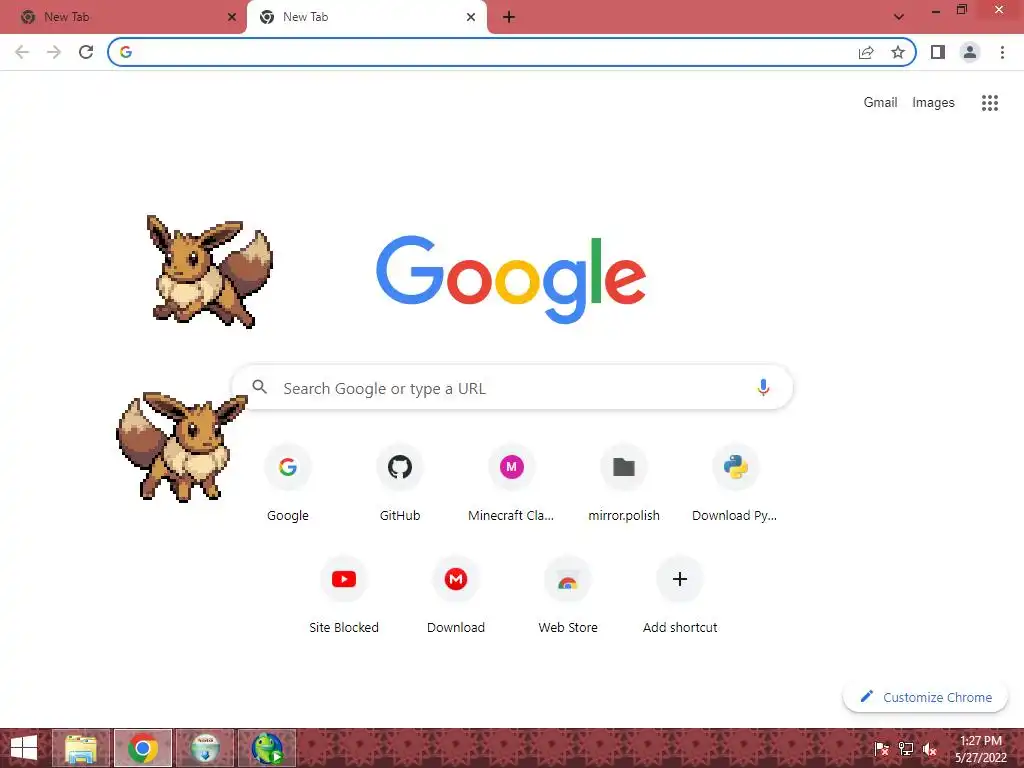Open the green chameleon taskbar app
This screenshot has width=1024, height=768.
(267, 748)
